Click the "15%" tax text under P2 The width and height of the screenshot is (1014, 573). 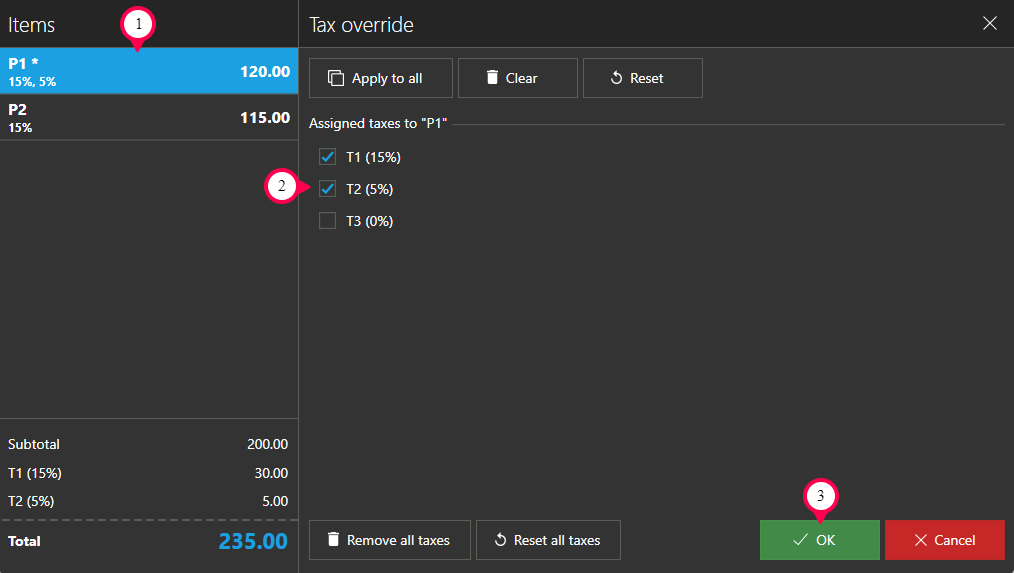pyautogui.click(x=20, y=128)
